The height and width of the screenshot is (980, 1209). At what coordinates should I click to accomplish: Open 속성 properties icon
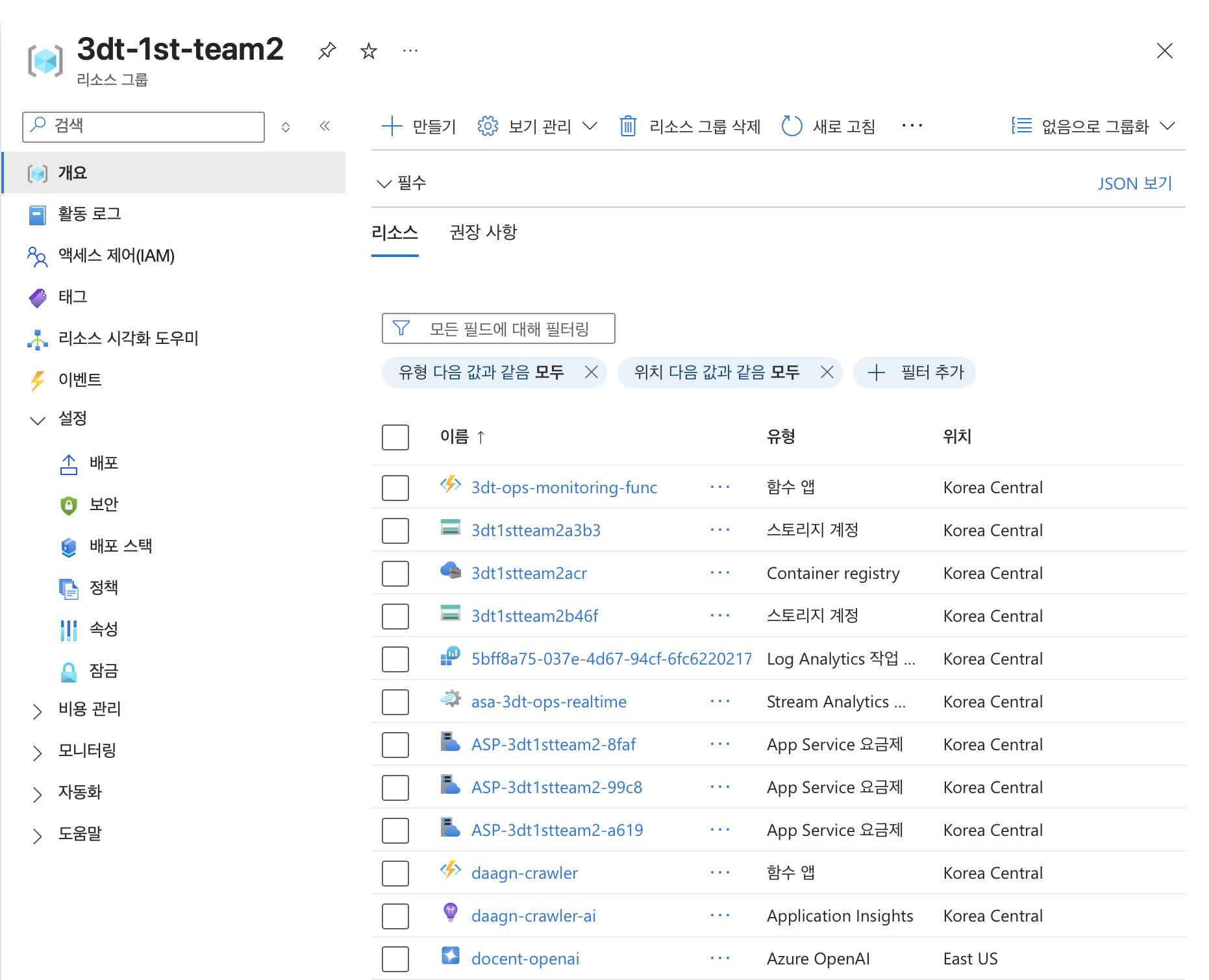click(69, 630)
